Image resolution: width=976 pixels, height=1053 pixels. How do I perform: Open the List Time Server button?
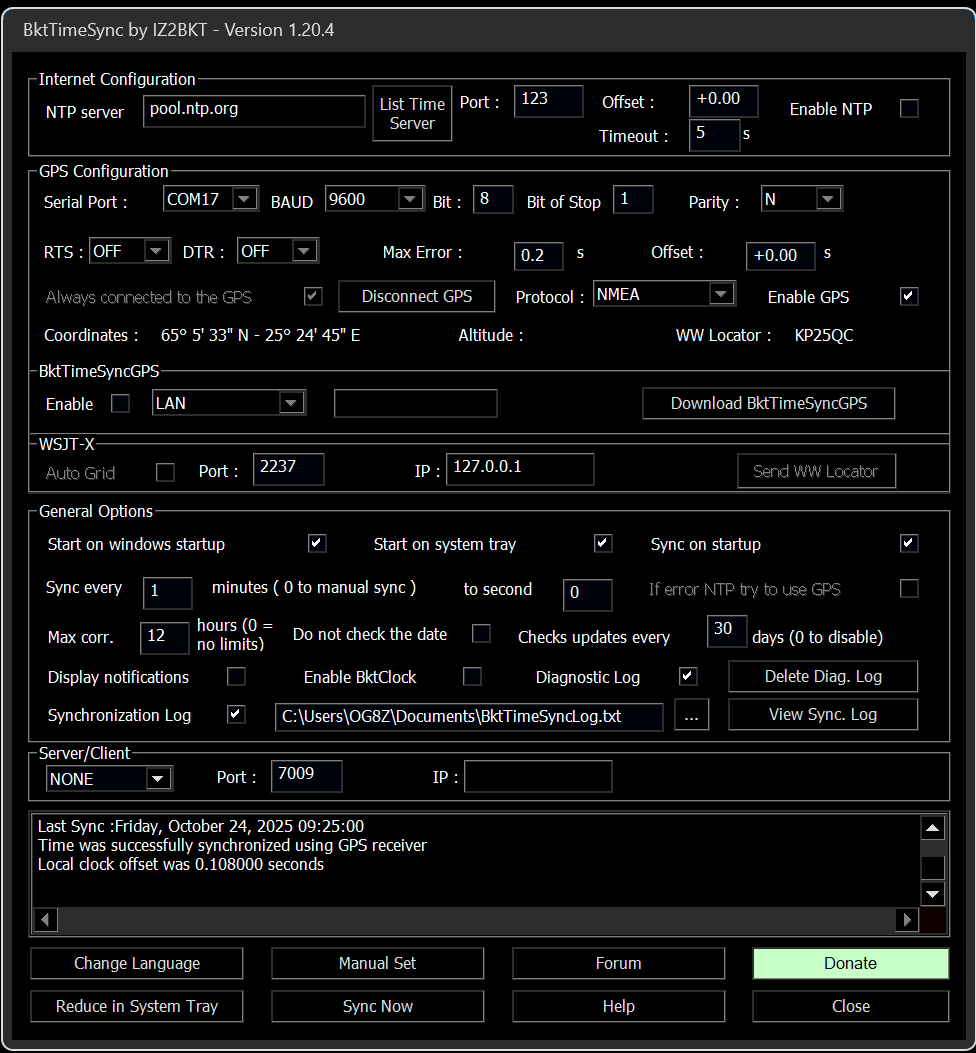click(412, 113)
